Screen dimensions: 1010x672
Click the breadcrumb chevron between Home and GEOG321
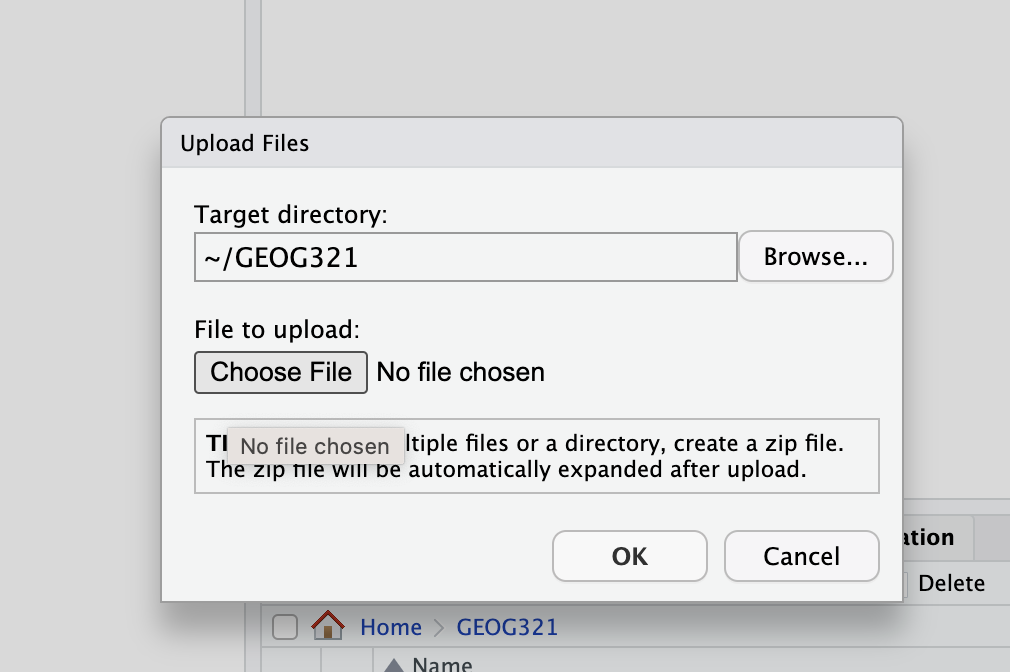[438, 627]
